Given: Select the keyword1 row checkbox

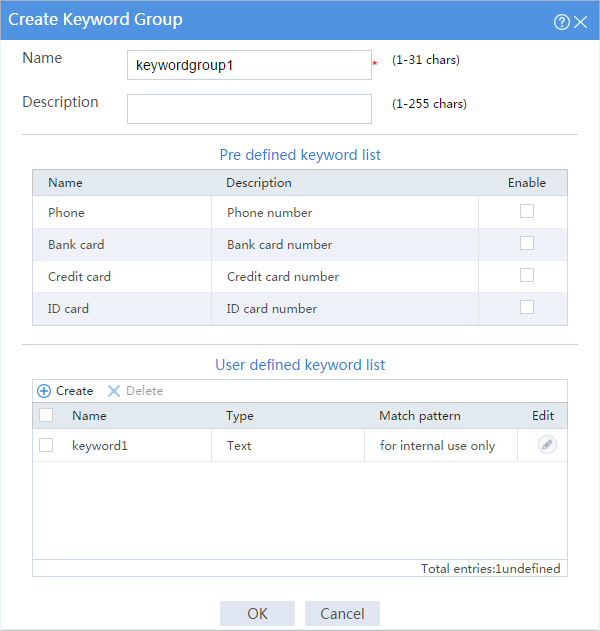Looking at the screenshot, I should click(x=46, y=445).
